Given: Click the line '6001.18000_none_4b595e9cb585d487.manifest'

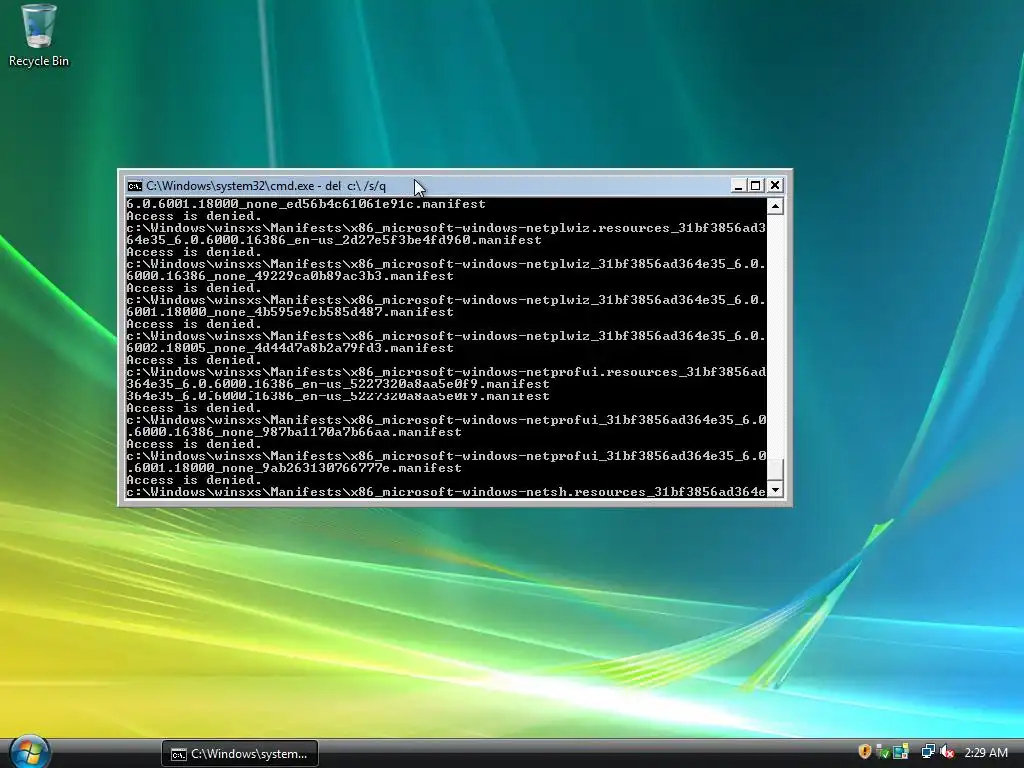Looking at the screenshot, I should pos(290,312).
